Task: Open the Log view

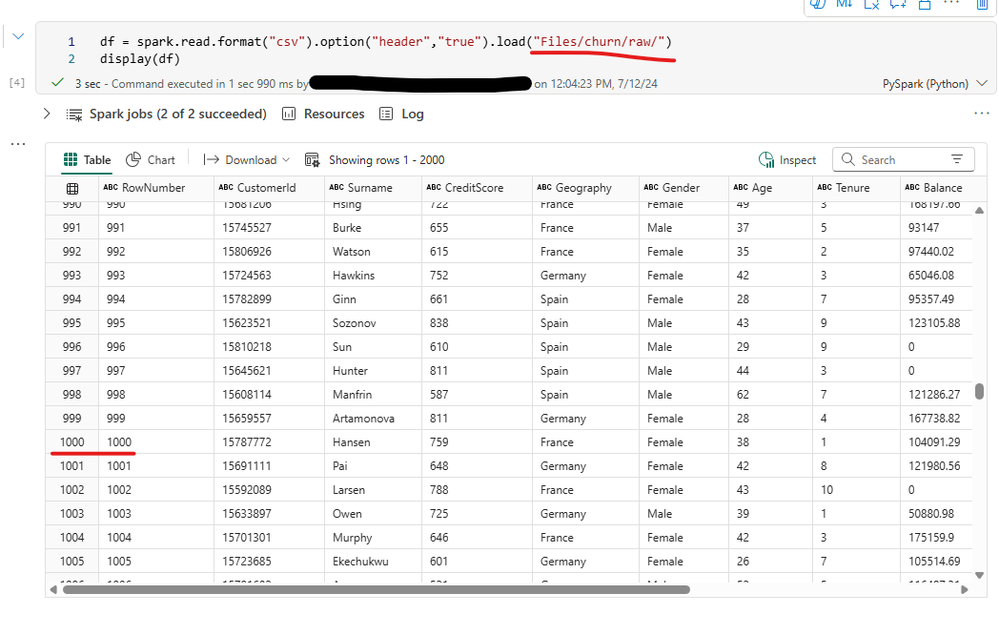Action: (412, 114)
